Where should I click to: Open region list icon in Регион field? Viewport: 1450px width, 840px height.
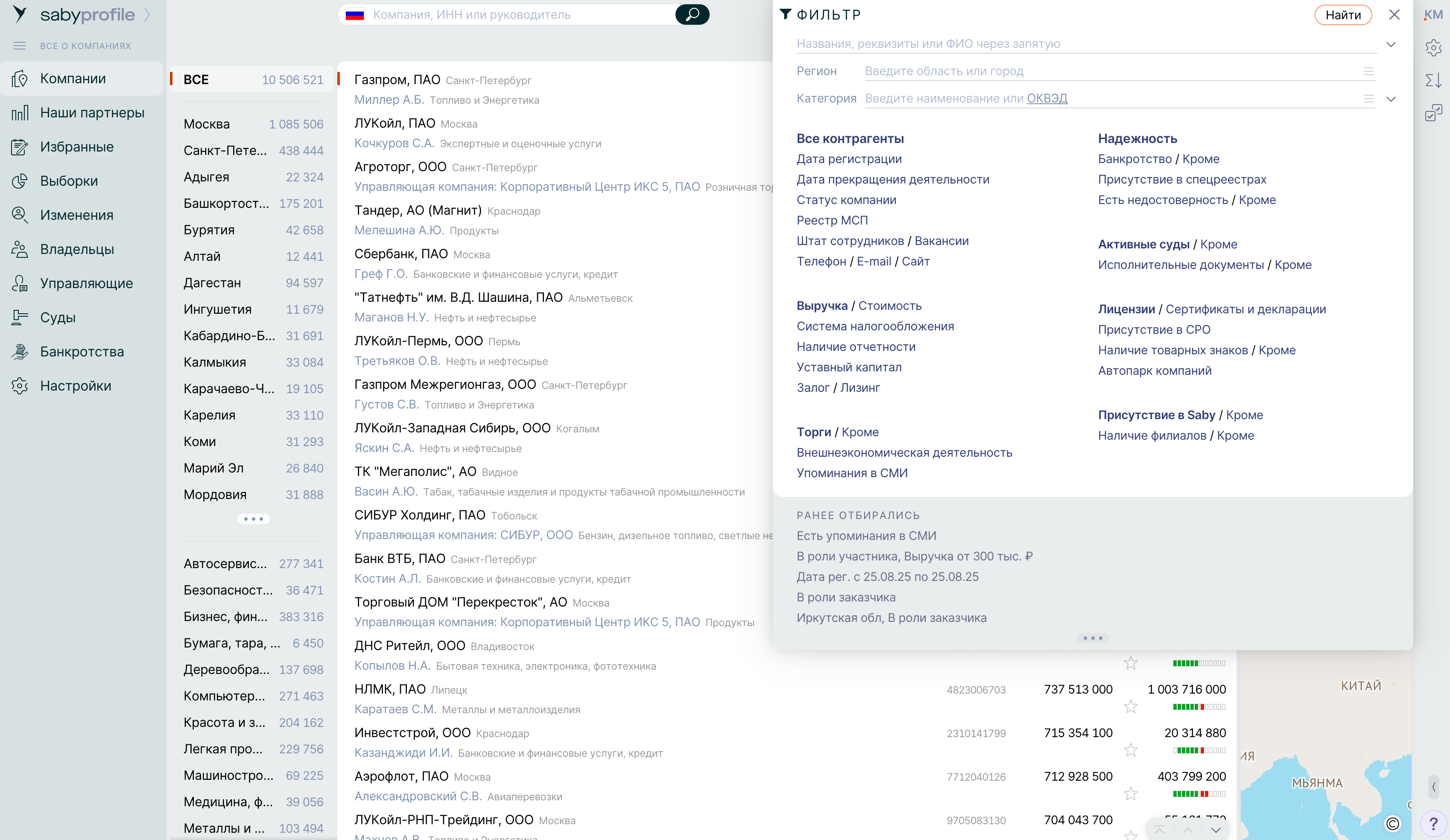click(1368, 71)
